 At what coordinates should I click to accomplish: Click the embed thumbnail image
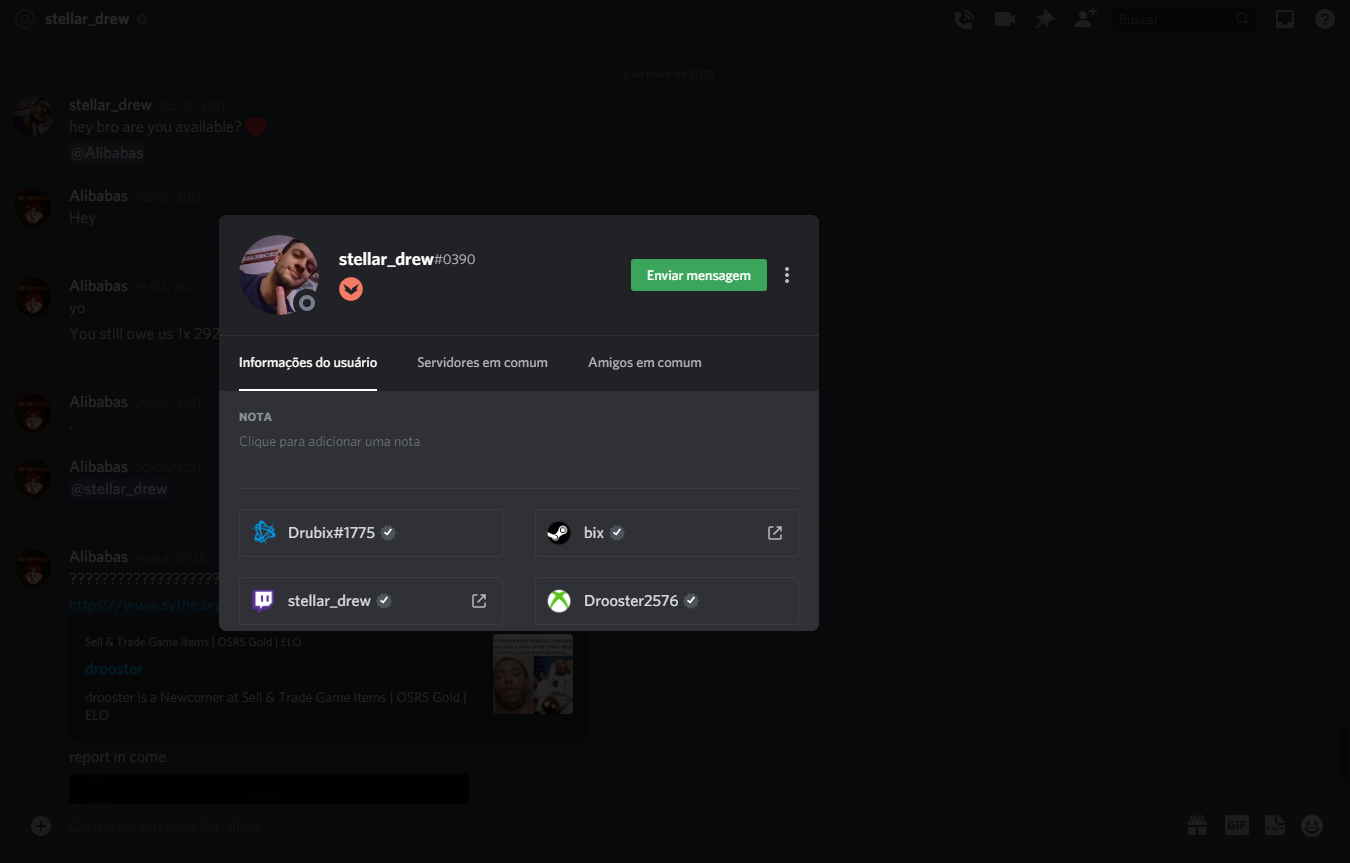pyautogui.click(x=533, y=674)
